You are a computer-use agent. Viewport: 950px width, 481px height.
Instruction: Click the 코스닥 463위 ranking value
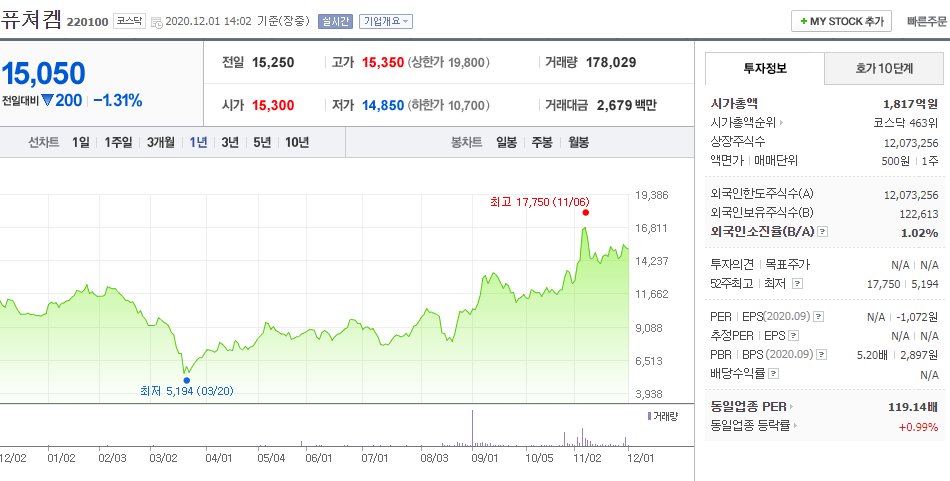906,123
